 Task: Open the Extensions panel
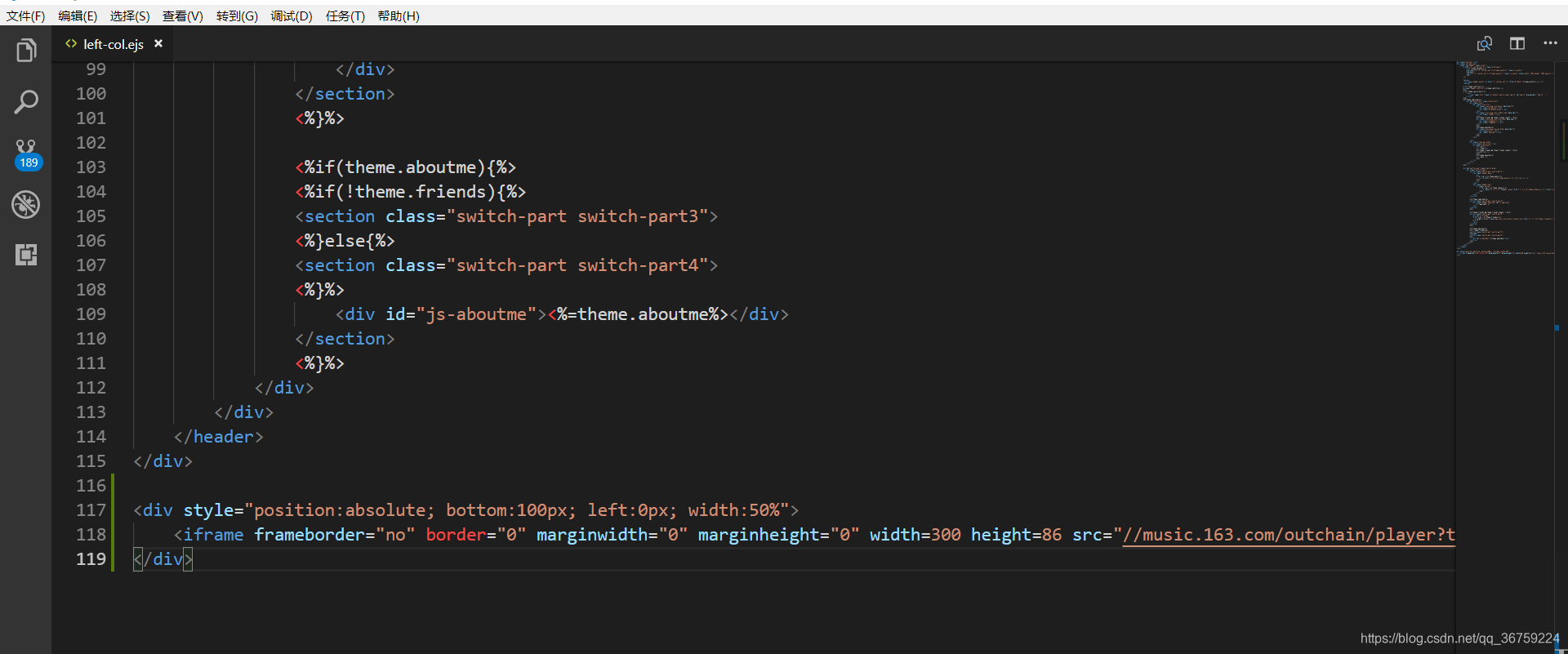[x=26, y=255]
